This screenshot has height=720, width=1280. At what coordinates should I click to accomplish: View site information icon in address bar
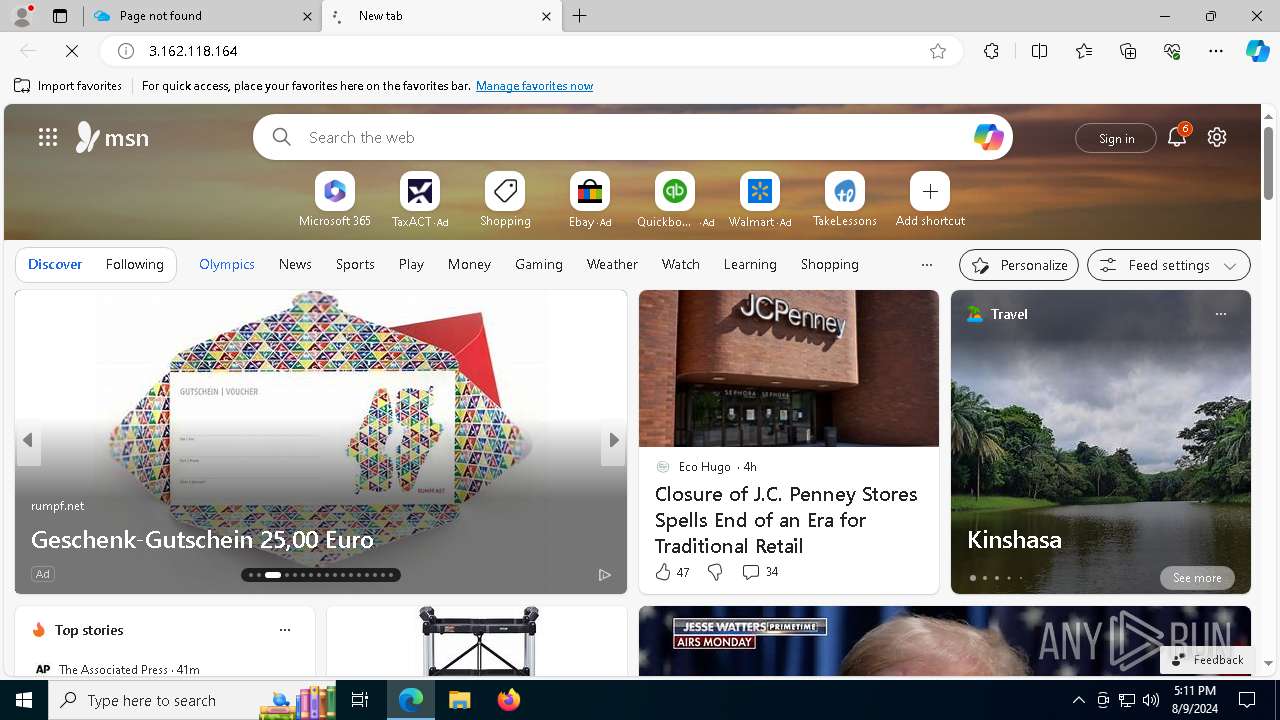126,51
